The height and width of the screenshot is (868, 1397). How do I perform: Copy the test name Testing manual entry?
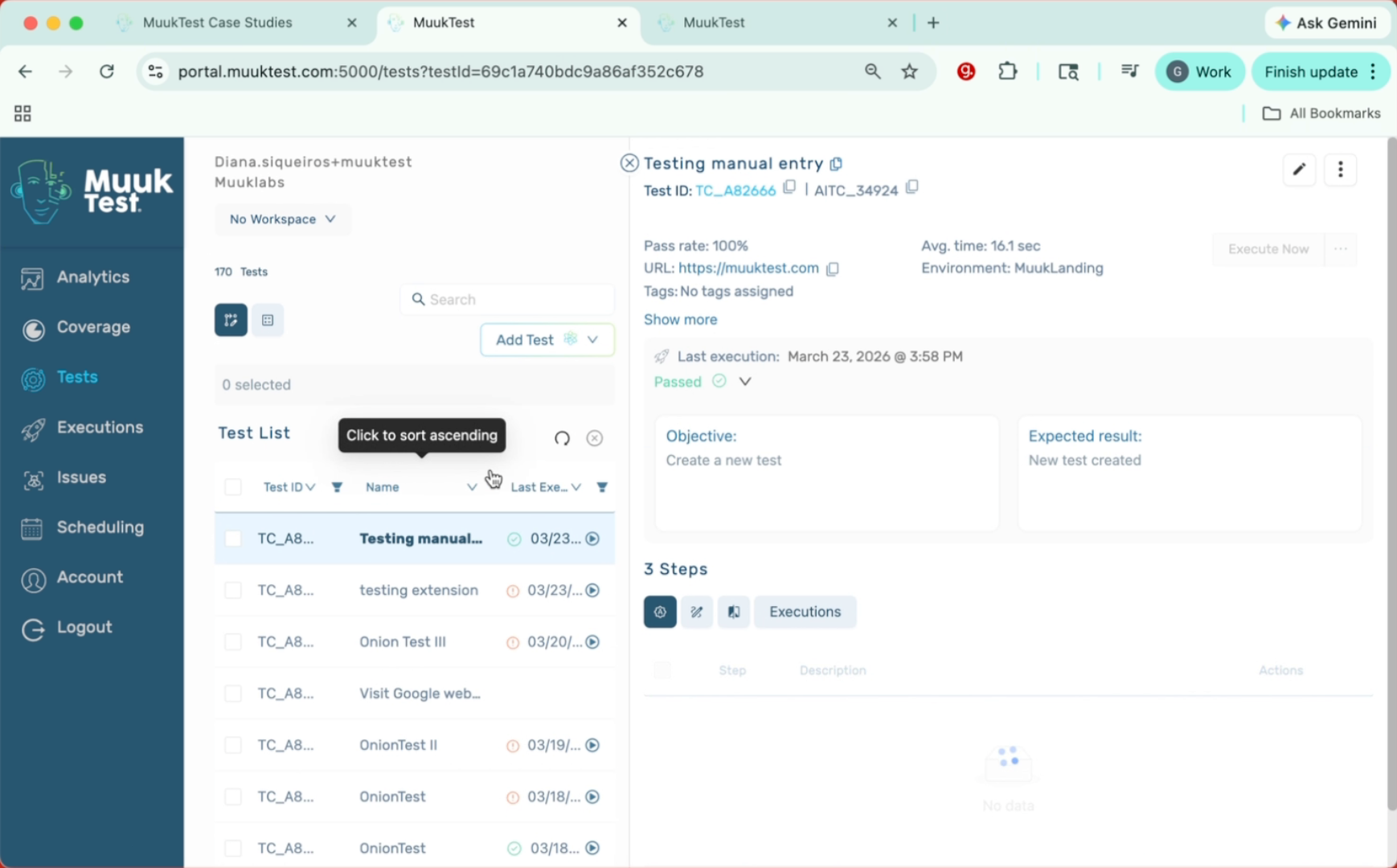[x=836, y=164]
